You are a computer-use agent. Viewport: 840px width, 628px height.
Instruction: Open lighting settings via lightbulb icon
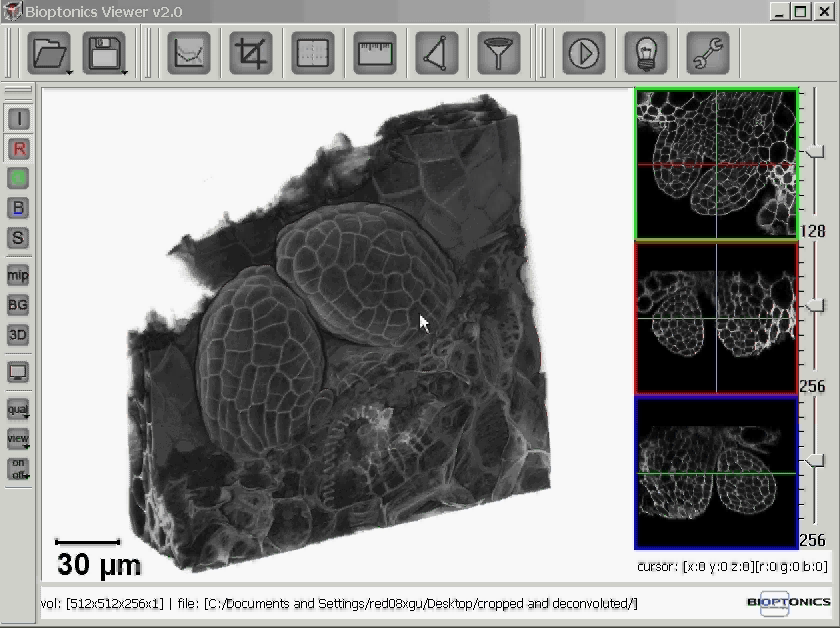[646, 52]
